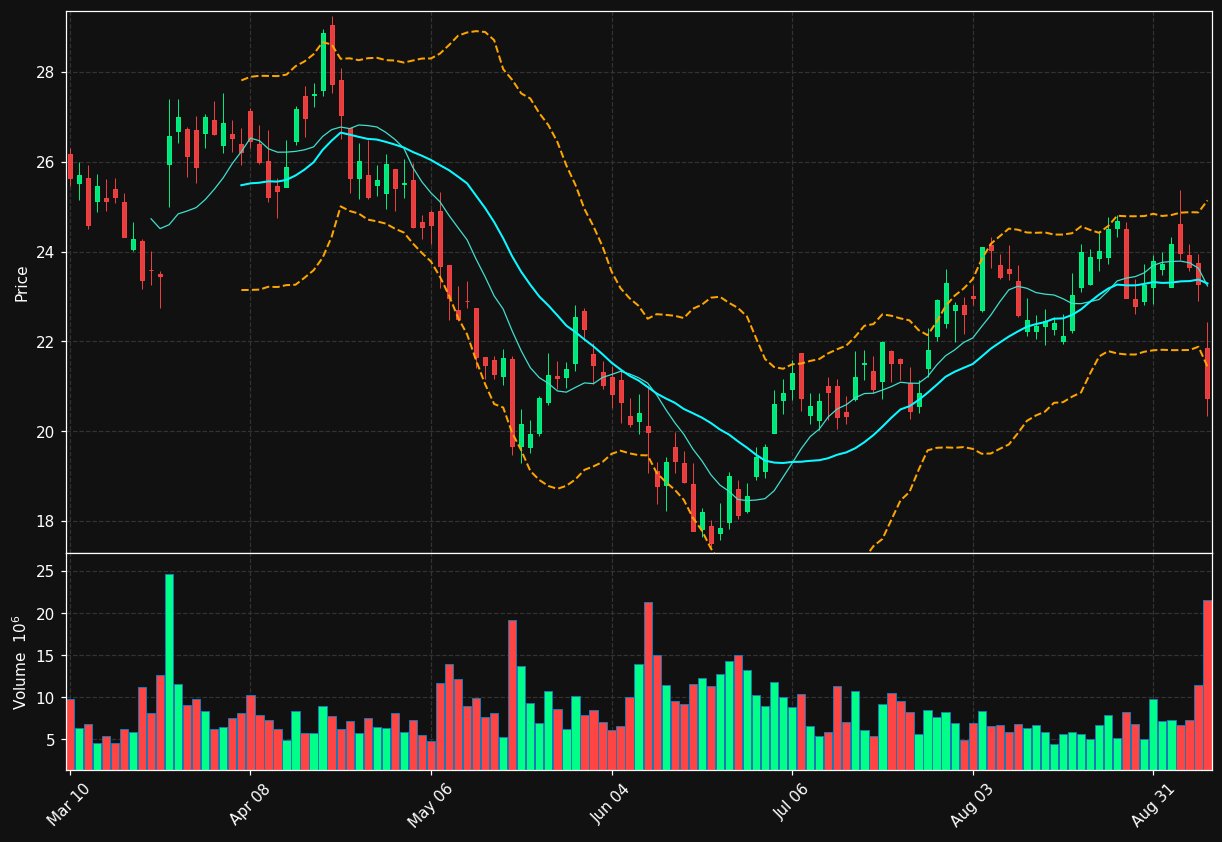Viewport: 1222px width, 842px height.
Task: Click the Jun 04 date label
Action: [611, 804]
